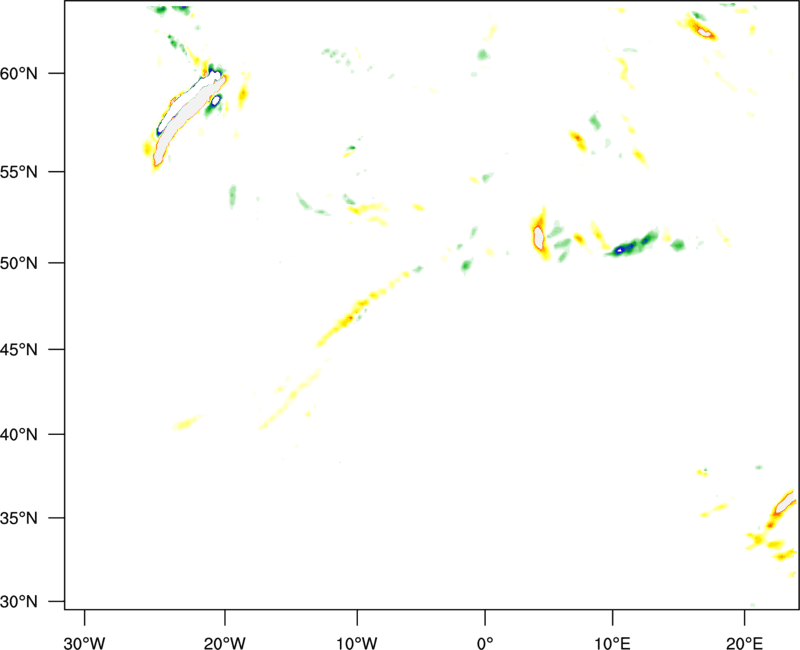Click the 55°N latitude label
This screenshot has width=800, height=650.
tap(19, 172)
